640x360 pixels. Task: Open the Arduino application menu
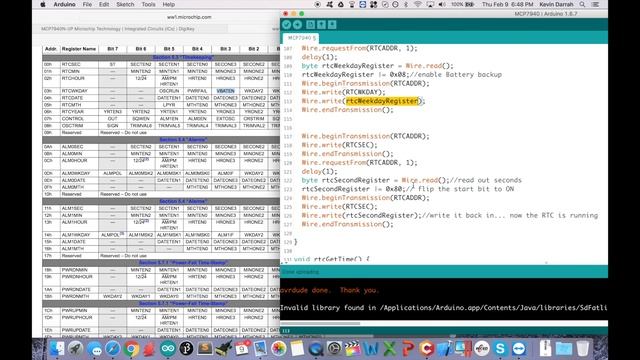pos(64,4)
